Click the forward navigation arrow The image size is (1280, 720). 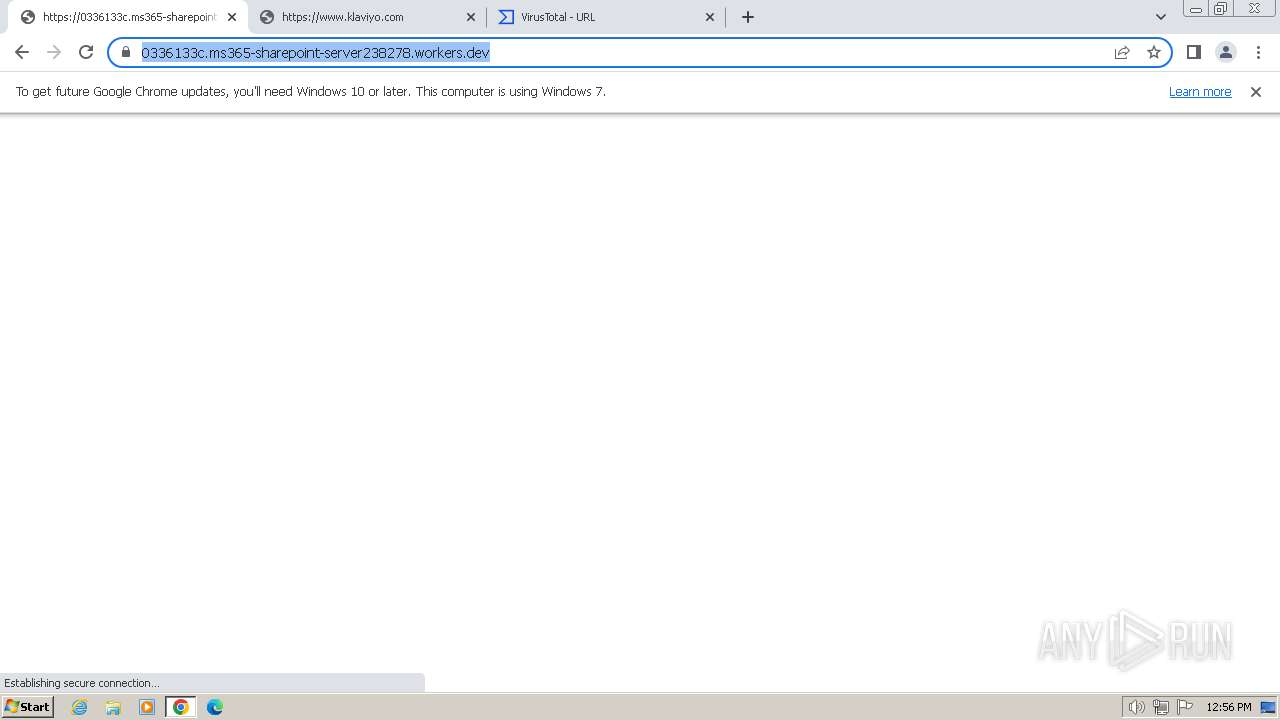[54, 52]
